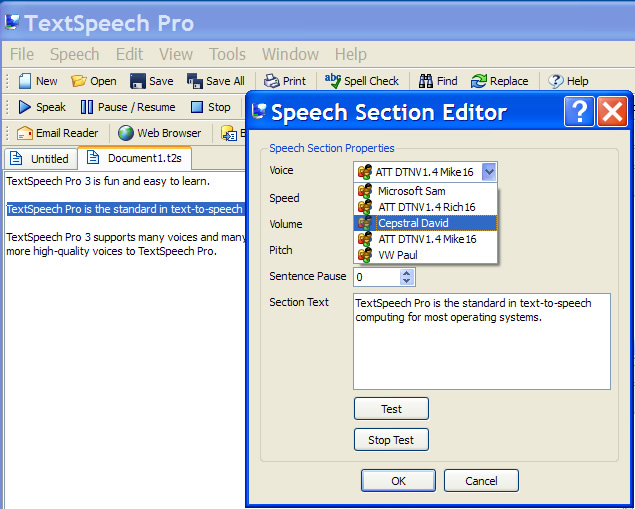Open the Speech menu
Viewport: 635px width, 509px height.
click(74, 54)
